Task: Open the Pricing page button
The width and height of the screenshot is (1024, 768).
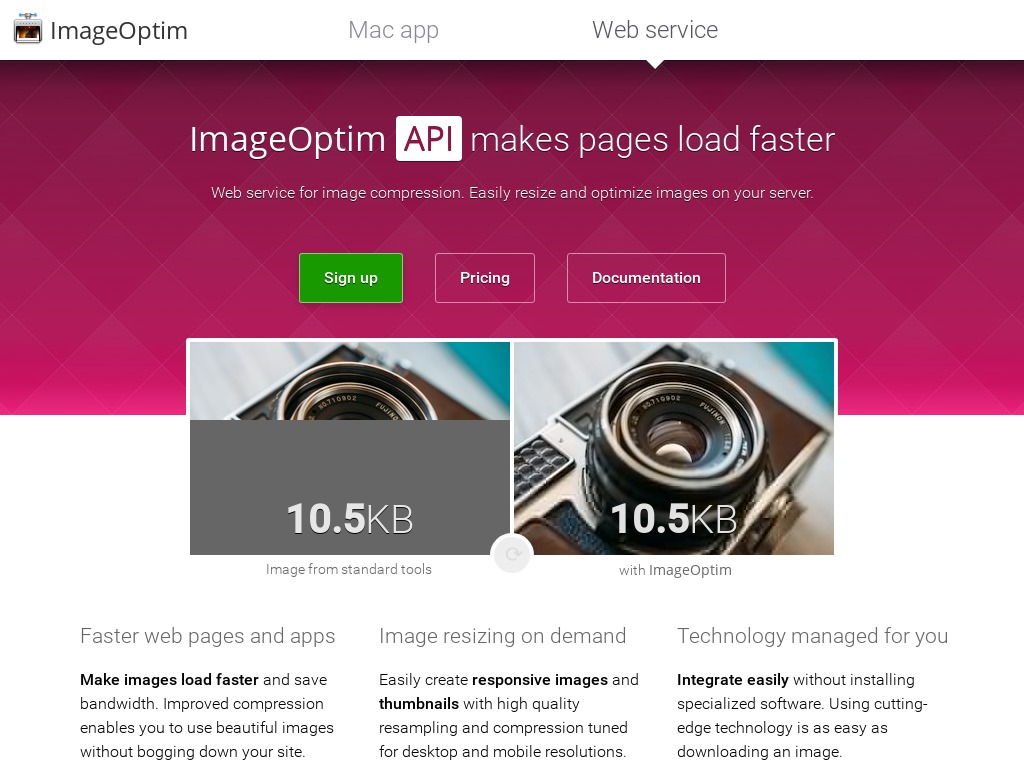Action: click(485, 278)
